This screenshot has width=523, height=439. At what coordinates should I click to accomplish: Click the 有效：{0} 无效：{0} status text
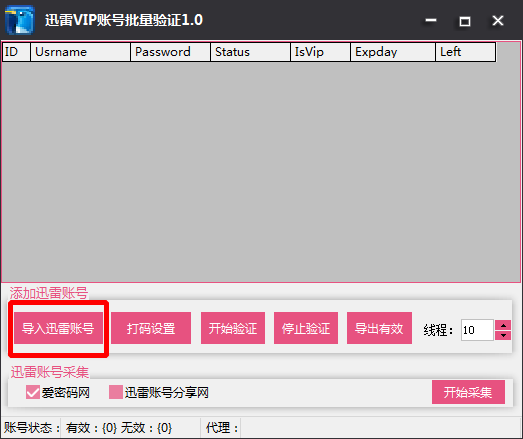119,428
